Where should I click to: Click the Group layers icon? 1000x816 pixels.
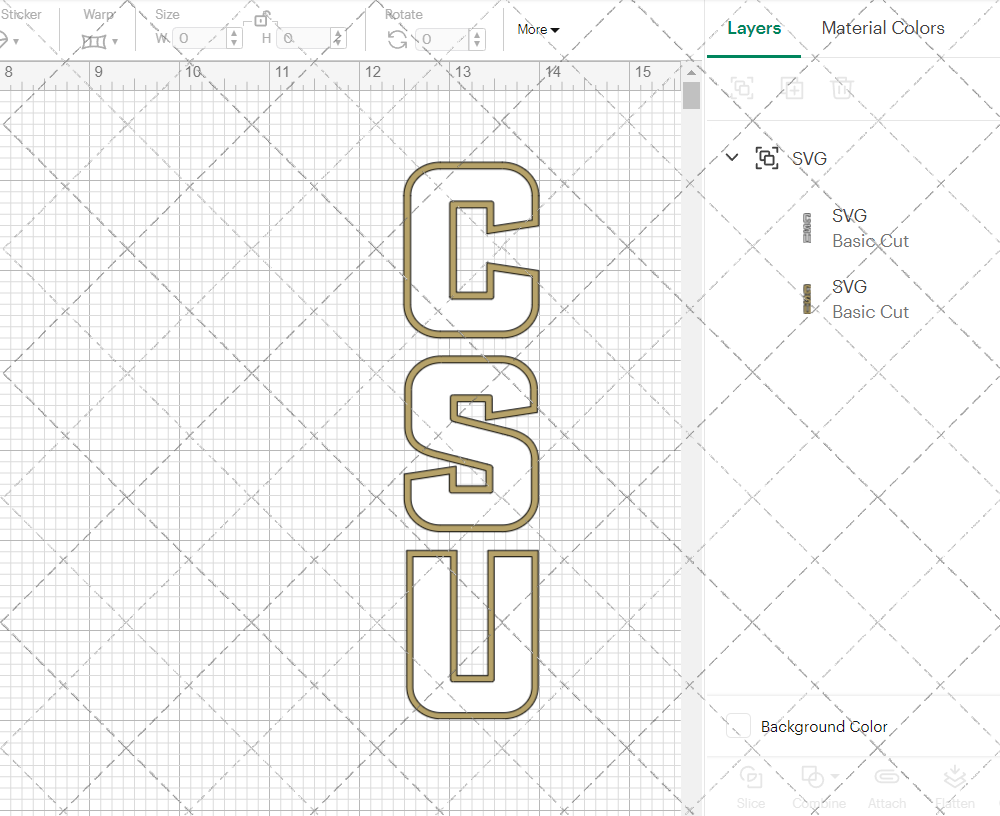click(742, 87)
